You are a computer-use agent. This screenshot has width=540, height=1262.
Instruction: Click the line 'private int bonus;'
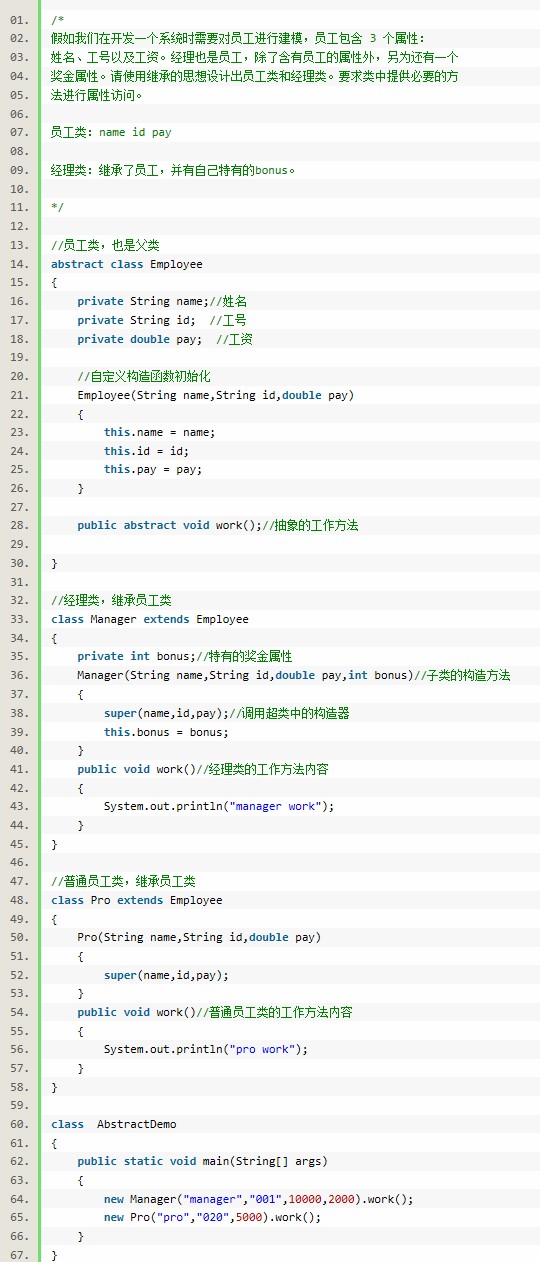pyautogui.click(x=185, y=657)
